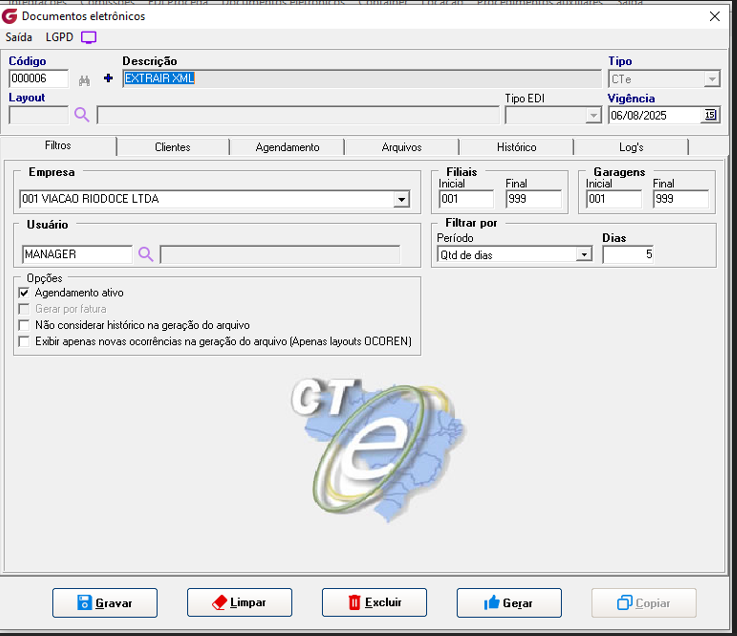This screenshot has height=636, width=737.
Task: Switch to the Histórico tab
Action: click(x=517, y=147)
